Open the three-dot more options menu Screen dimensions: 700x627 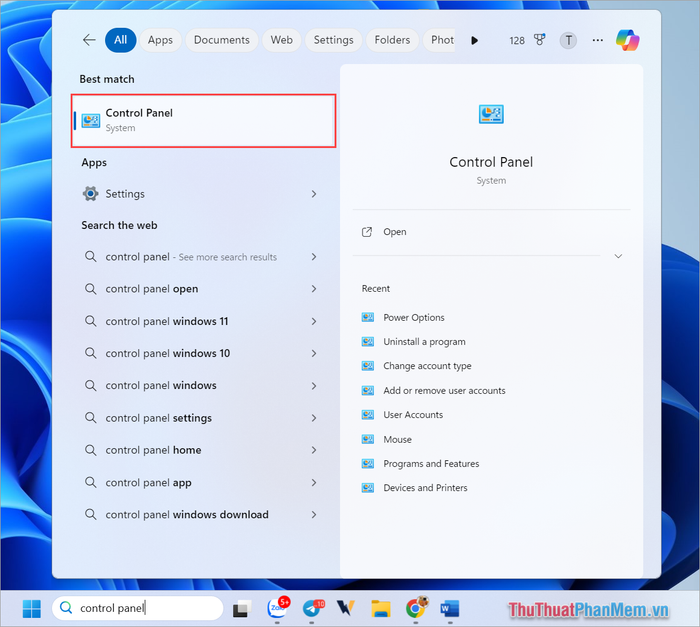tap(597, 40)
